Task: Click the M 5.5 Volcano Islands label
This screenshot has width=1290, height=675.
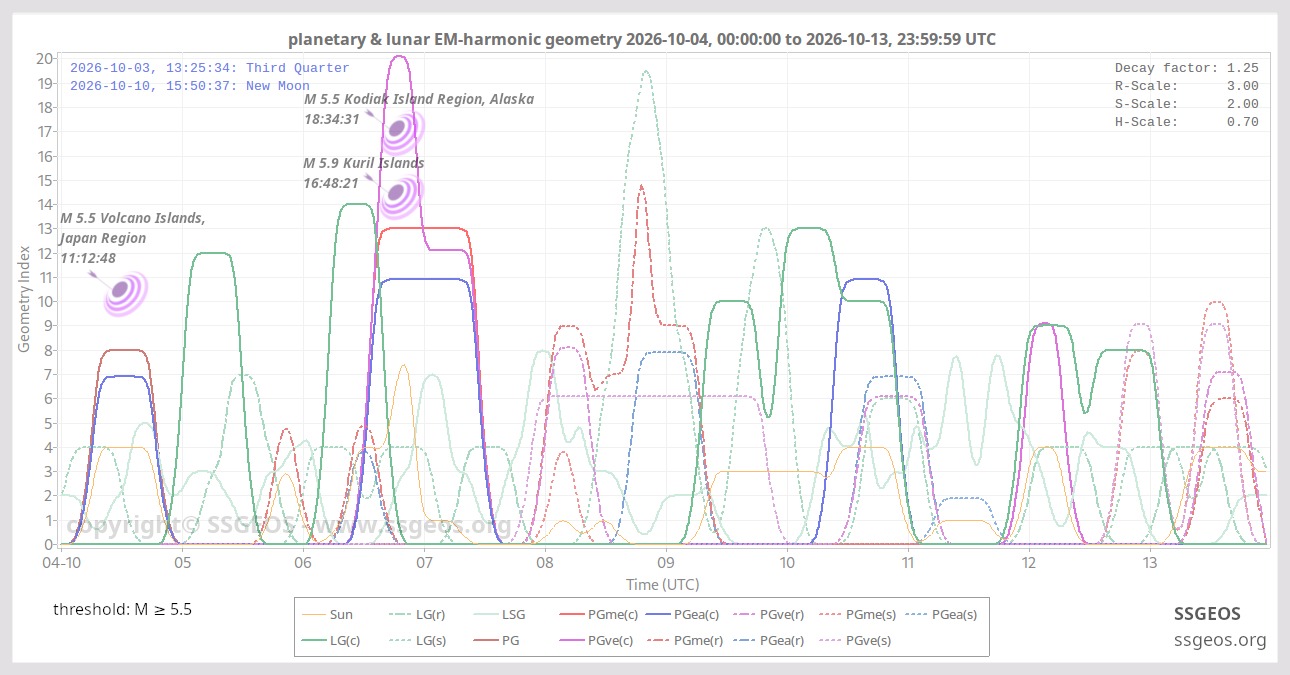Action: pyautogui.click(x=133, y=238)
